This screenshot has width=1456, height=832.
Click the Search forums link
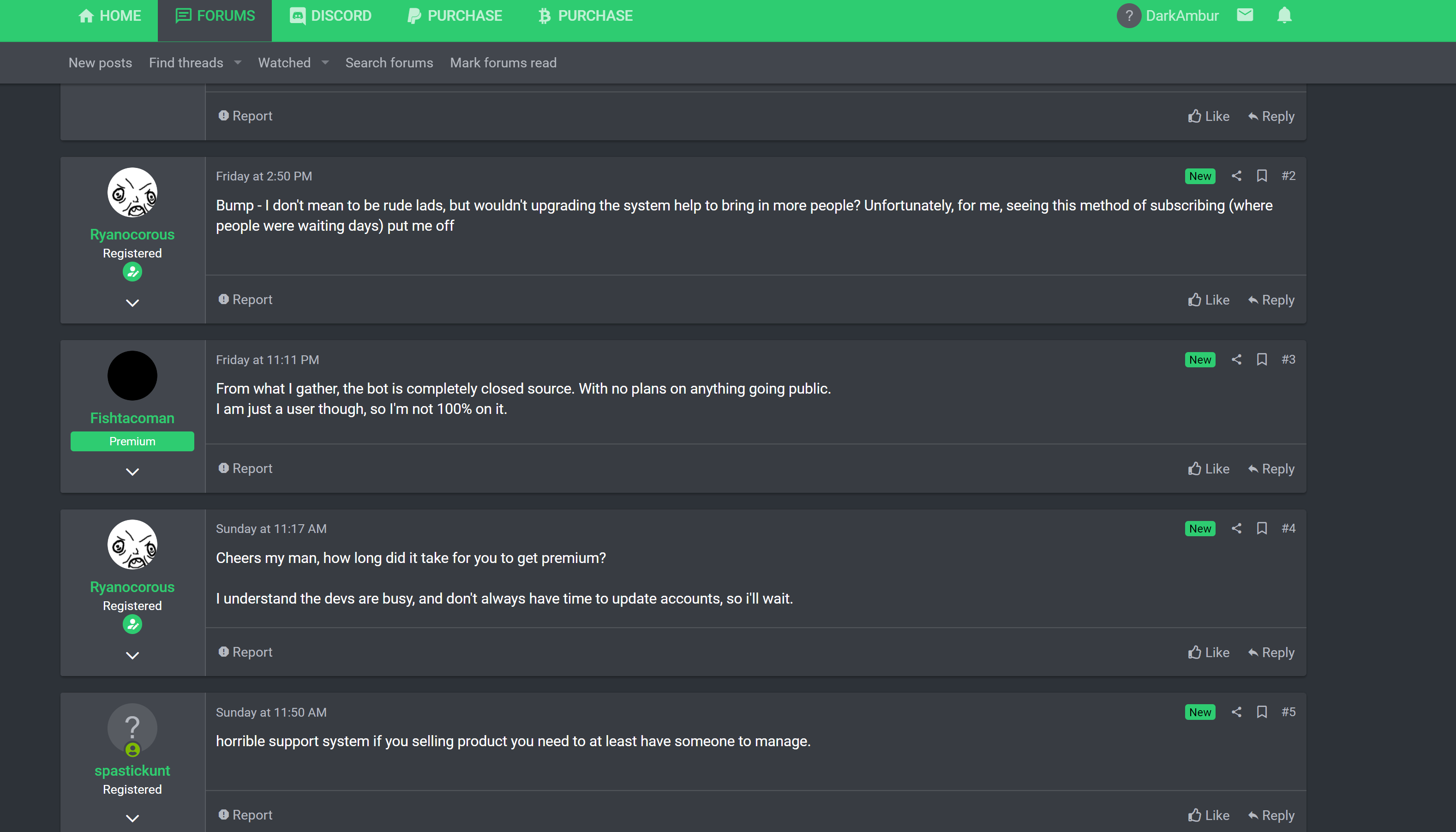389,63
